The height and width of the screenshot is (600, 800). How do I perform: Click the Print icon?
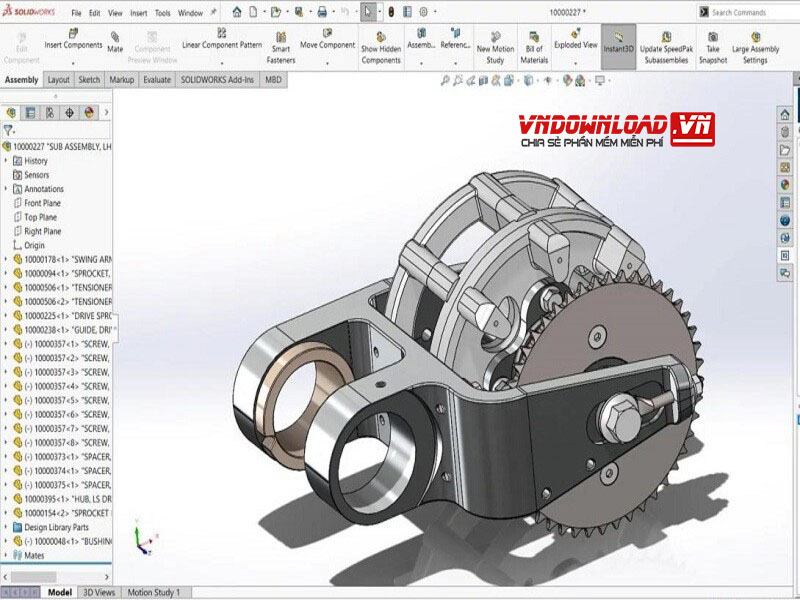coord(322,12)
